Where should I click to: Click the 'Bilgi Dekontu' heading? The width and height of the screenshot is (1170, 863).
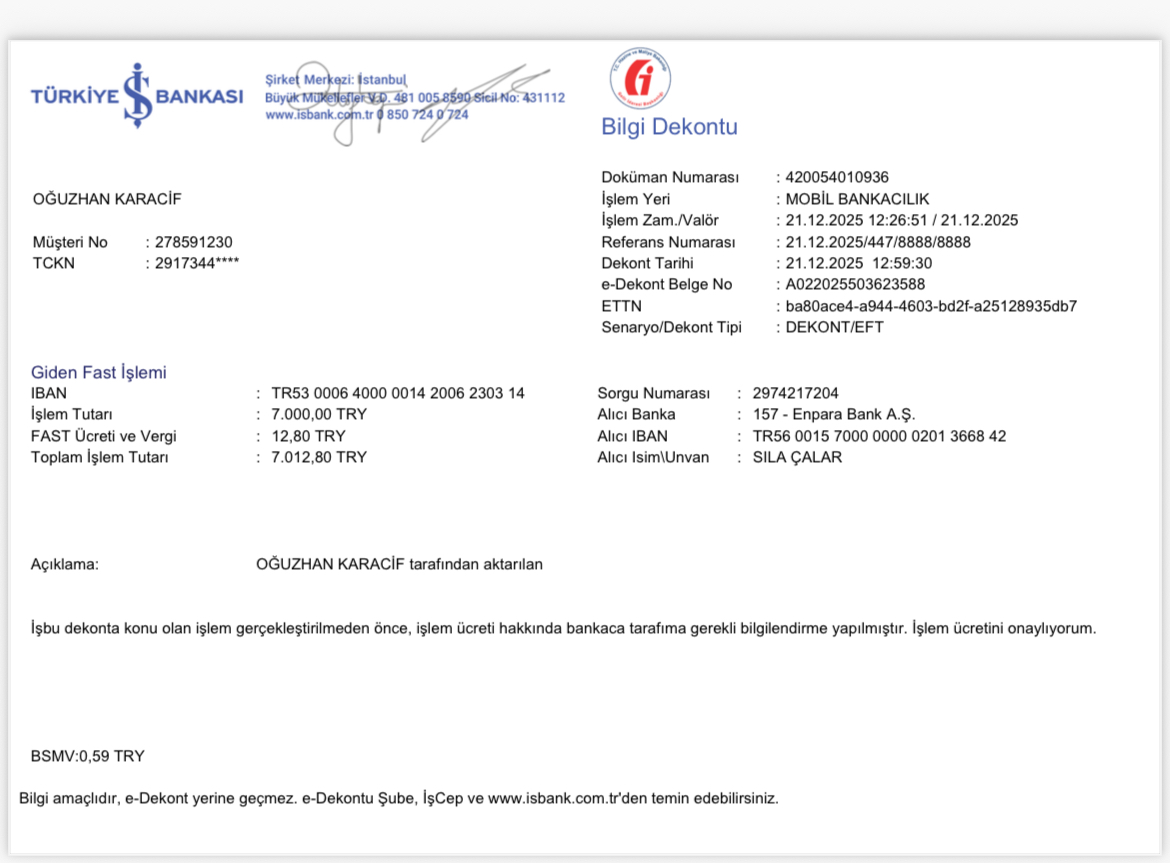669,127
